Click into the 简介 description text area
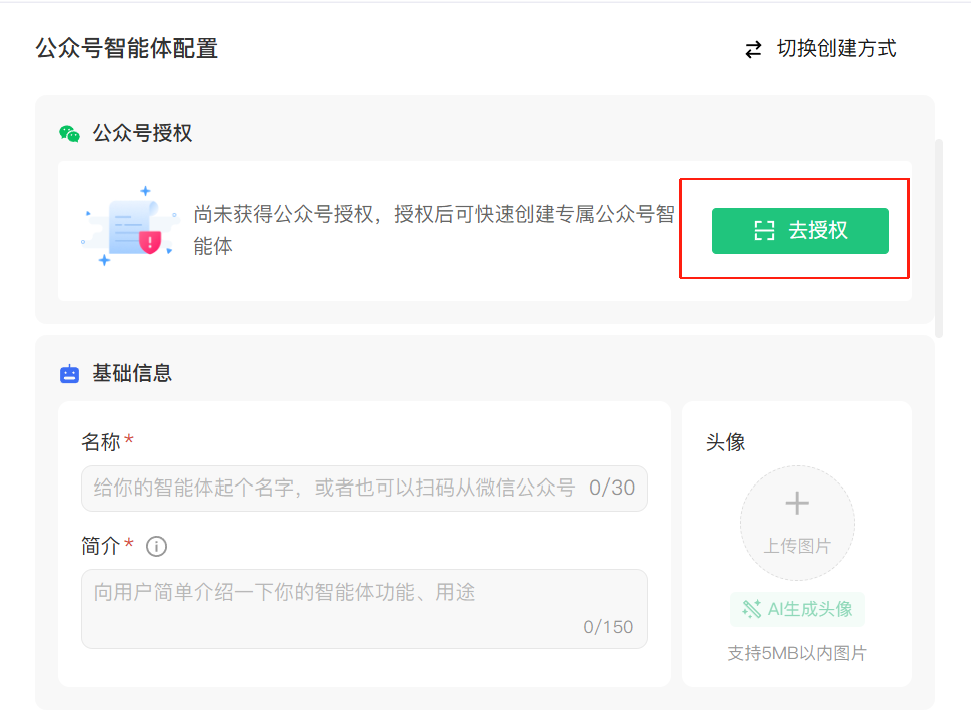Screen dimensions: 971x720 click(364, 608)
